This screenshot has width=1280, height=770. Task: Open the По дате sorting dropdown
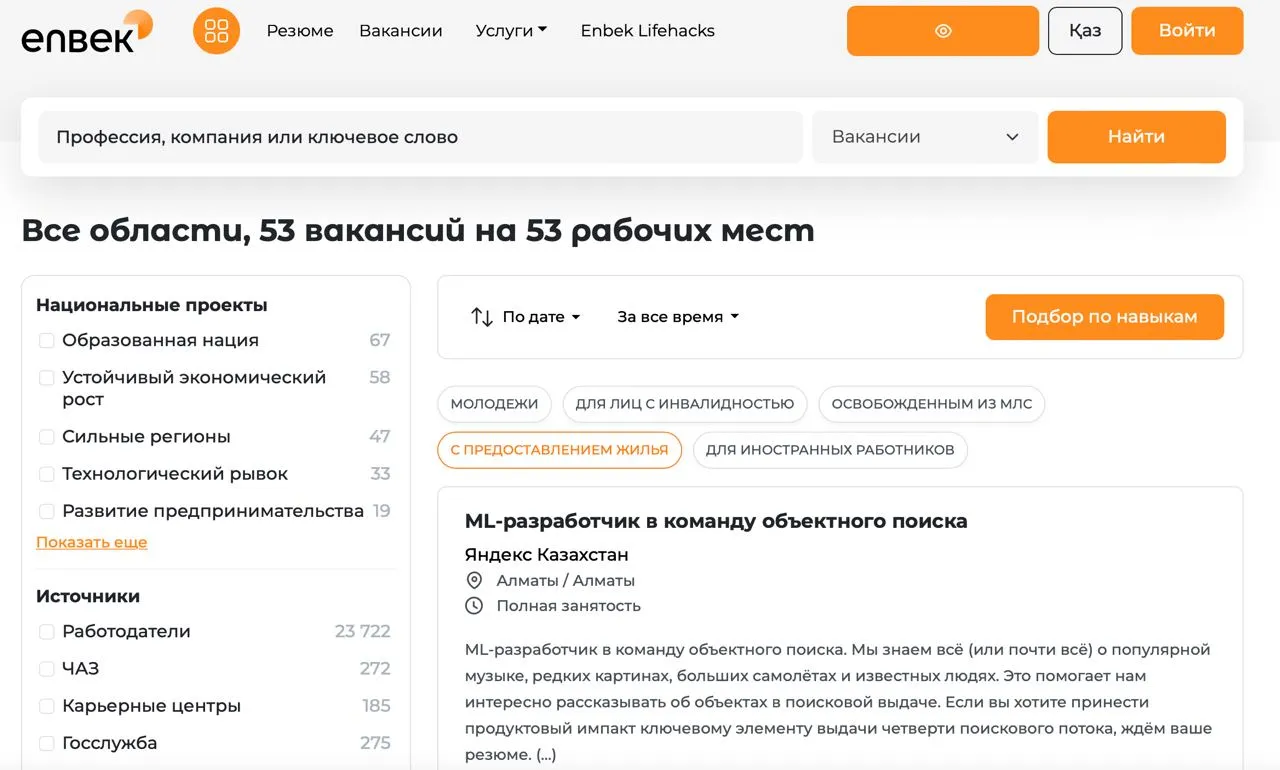click(x=541, y=317)
